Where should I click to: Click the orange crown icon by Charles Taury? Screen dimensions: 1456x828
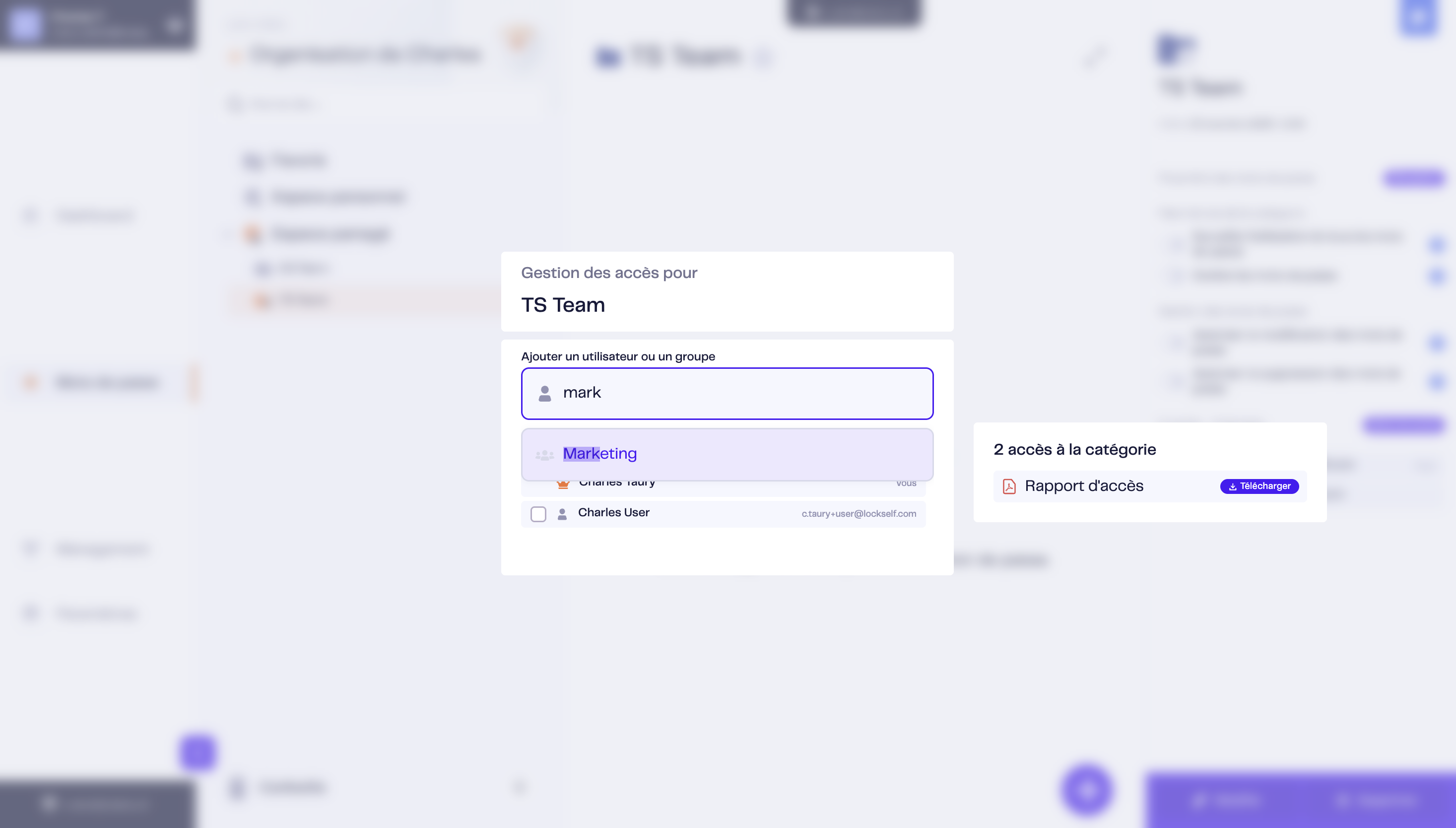click(x=563, y=484)
